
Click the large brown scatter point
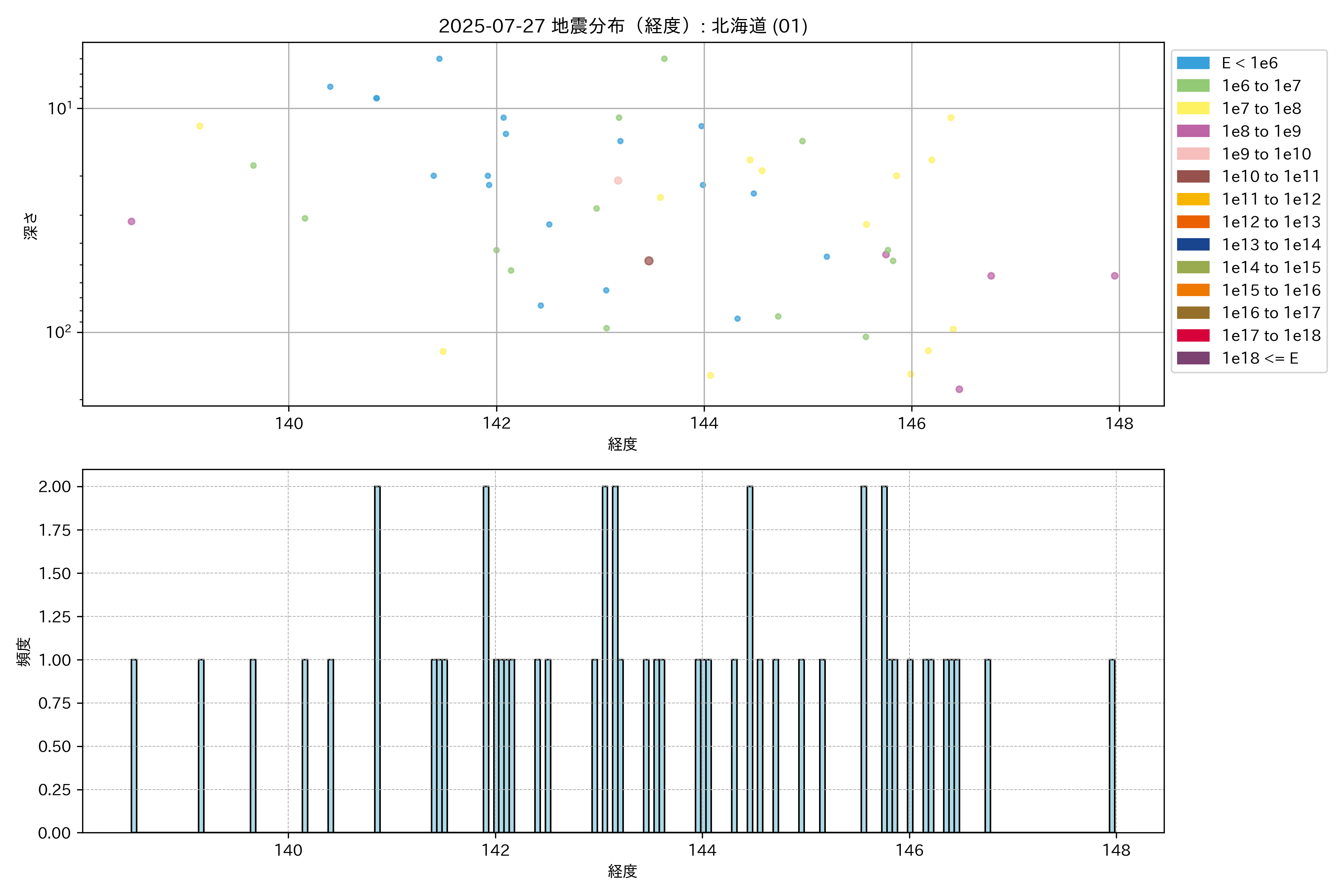tap(648, 261)
